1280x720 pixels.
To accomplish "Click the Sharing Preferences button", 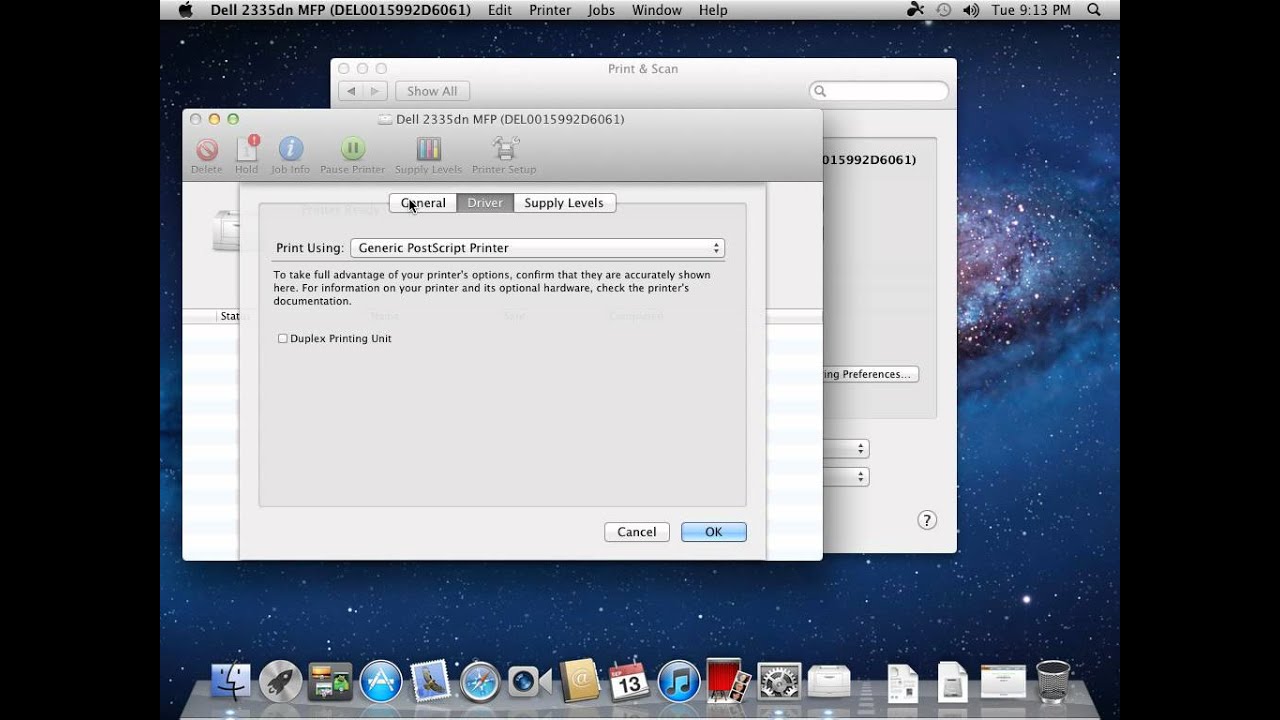I will coord(868,374).
